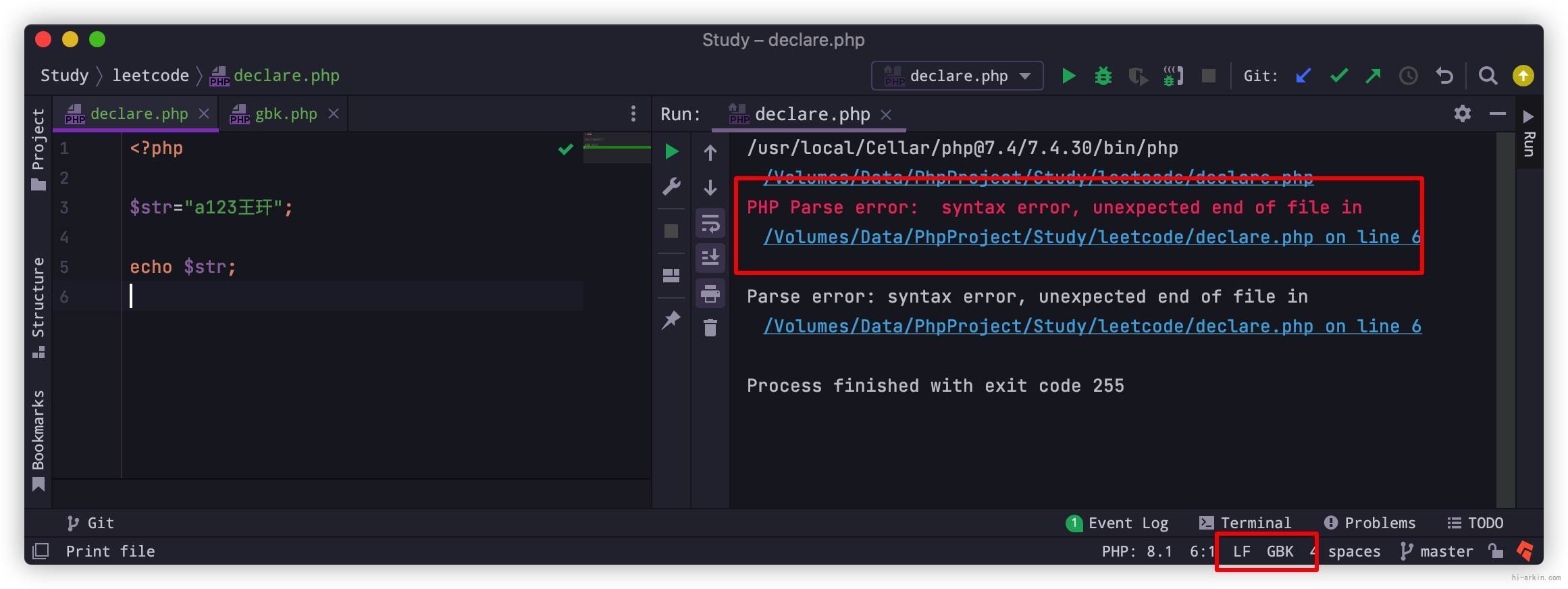Screen dimensions: 1568x589
Task: Rerun declare.php from Run panel gutter
Action: click(x=671, y=151)
